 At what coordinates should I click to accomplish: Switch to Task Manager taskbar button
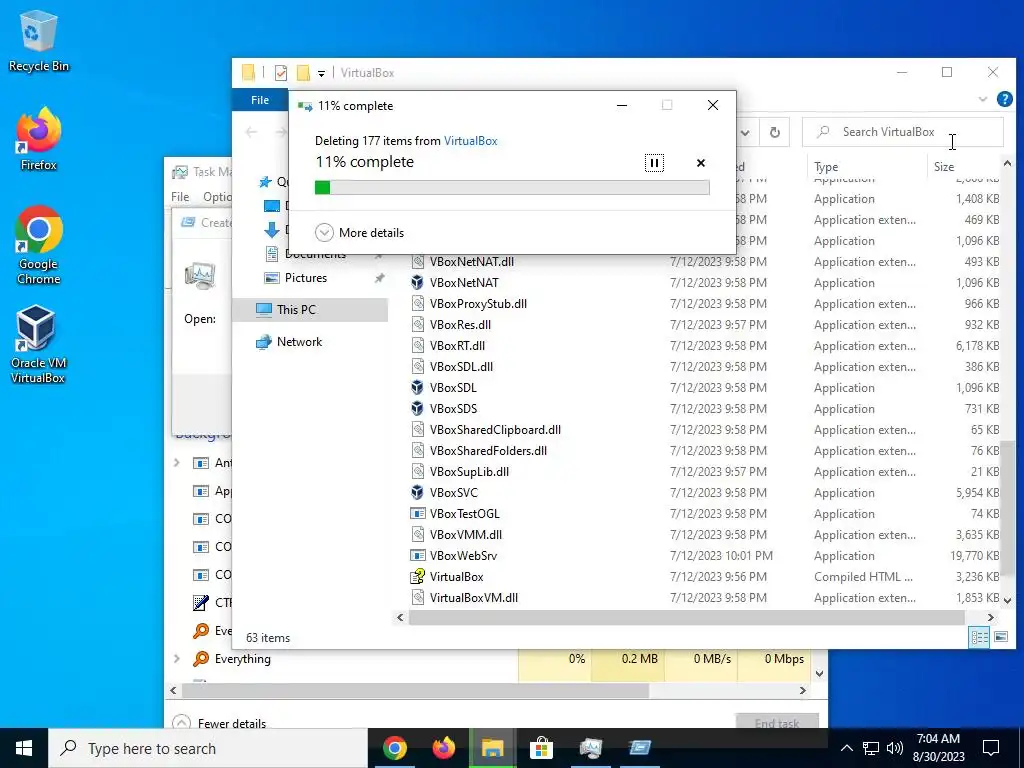590,748
